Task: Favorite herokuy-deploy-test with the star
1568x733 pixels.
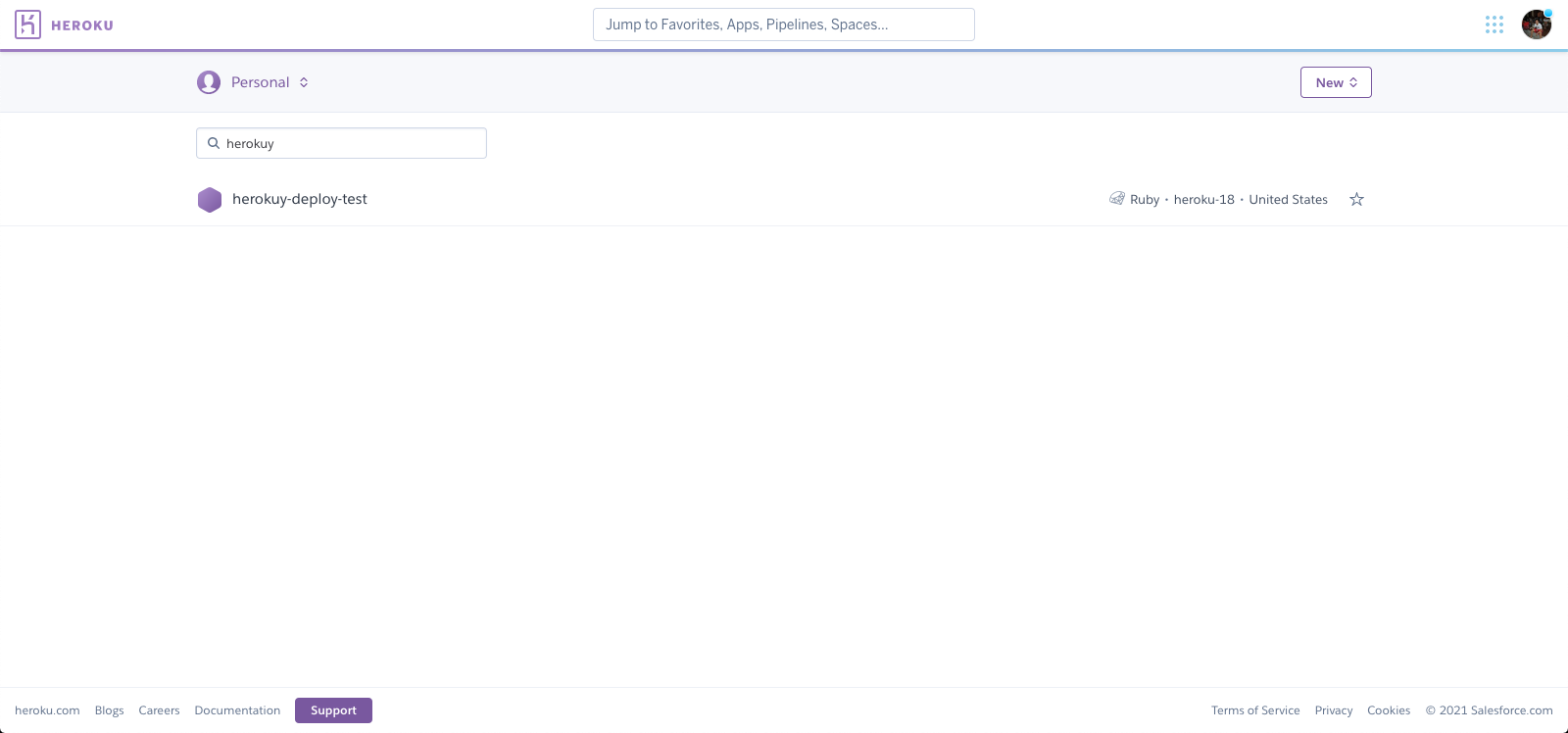Action: pyautogui.click(x=1356, y=199)
